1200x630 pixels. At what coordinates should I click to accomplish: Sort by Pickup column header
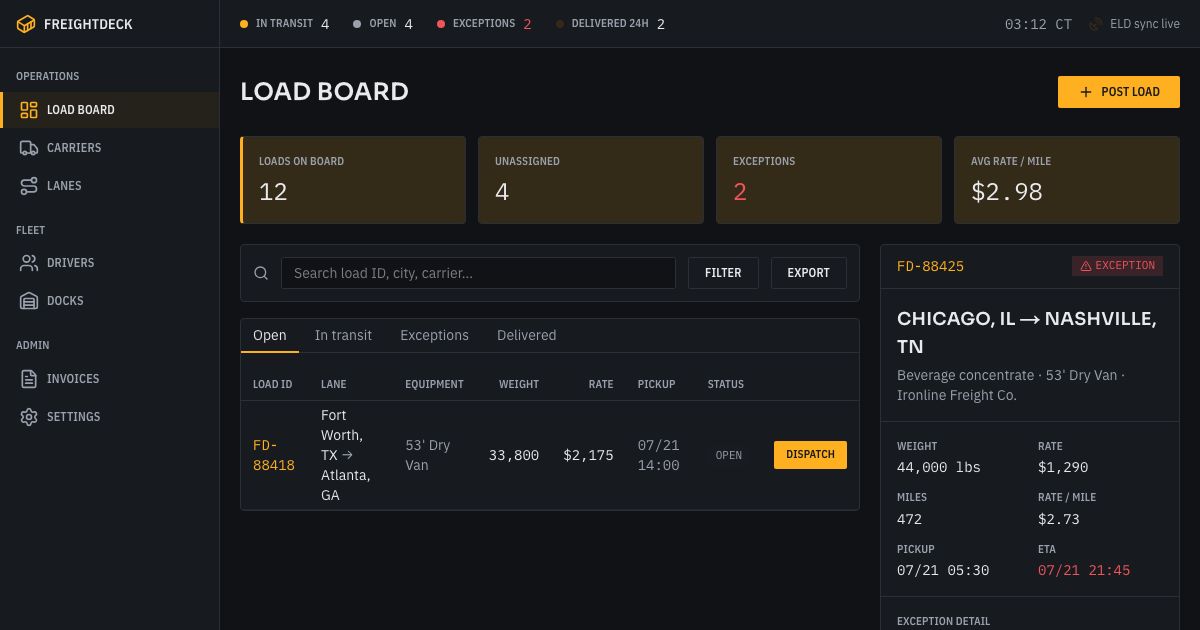tap(657, 384)
